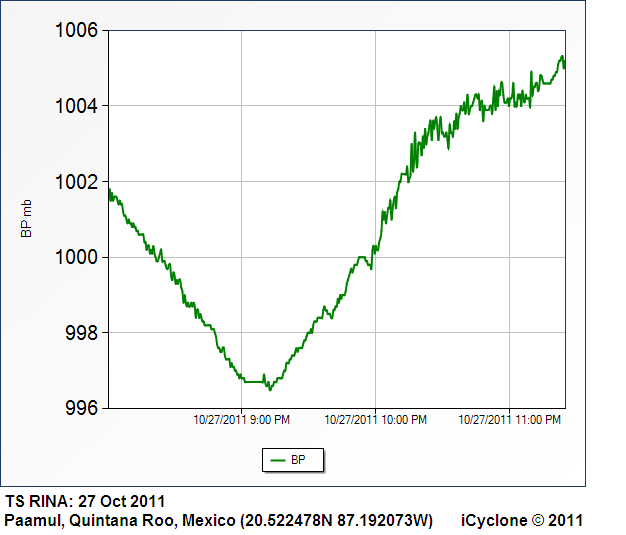This screenshot has width=626, height=535.
Task: Click the TS RINA: 27 Oct 2011 caption
Action: click(85, 501)
